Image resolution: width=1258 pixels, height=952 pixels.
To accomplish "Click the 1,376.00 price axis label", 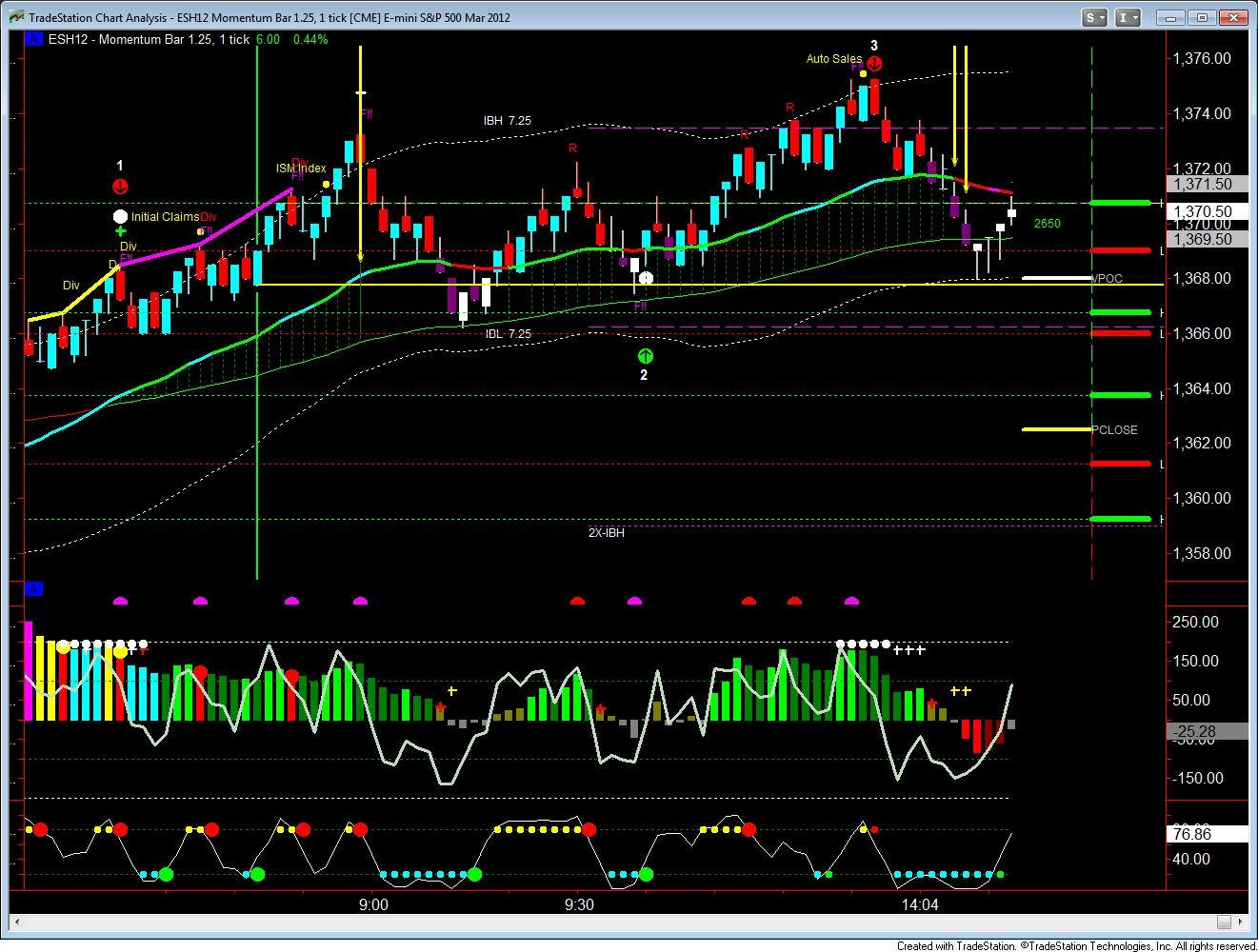I will (x=1202, y=59).
